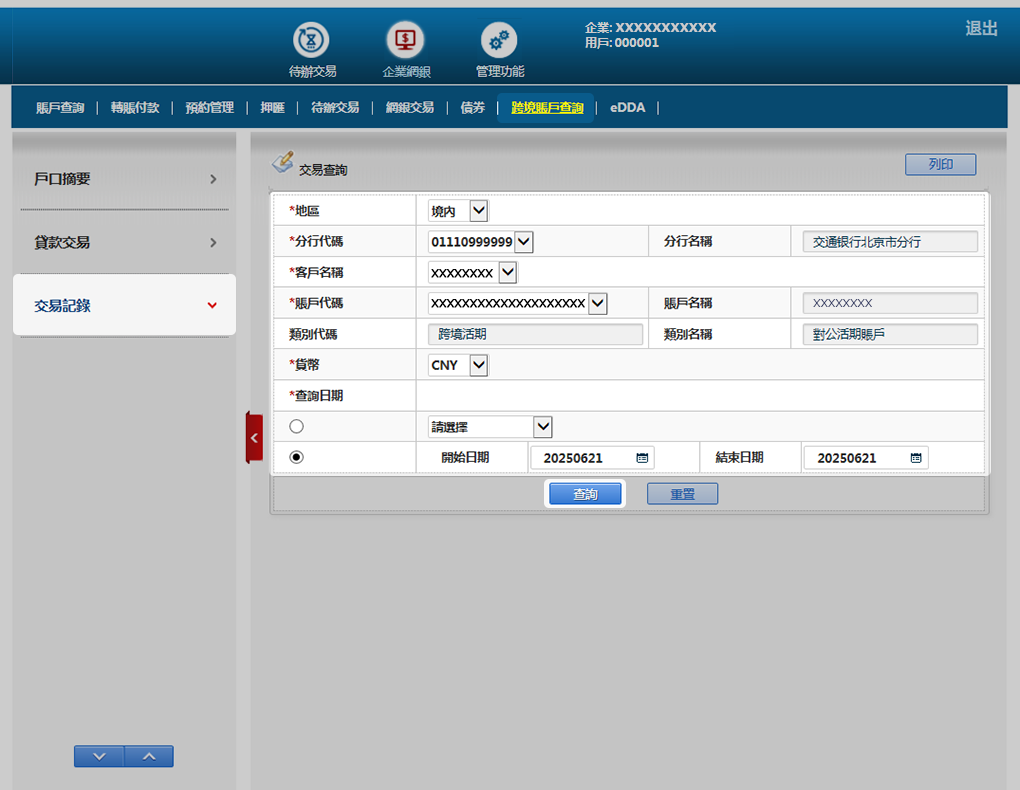Open the eDDA menu

coord(627,108)
